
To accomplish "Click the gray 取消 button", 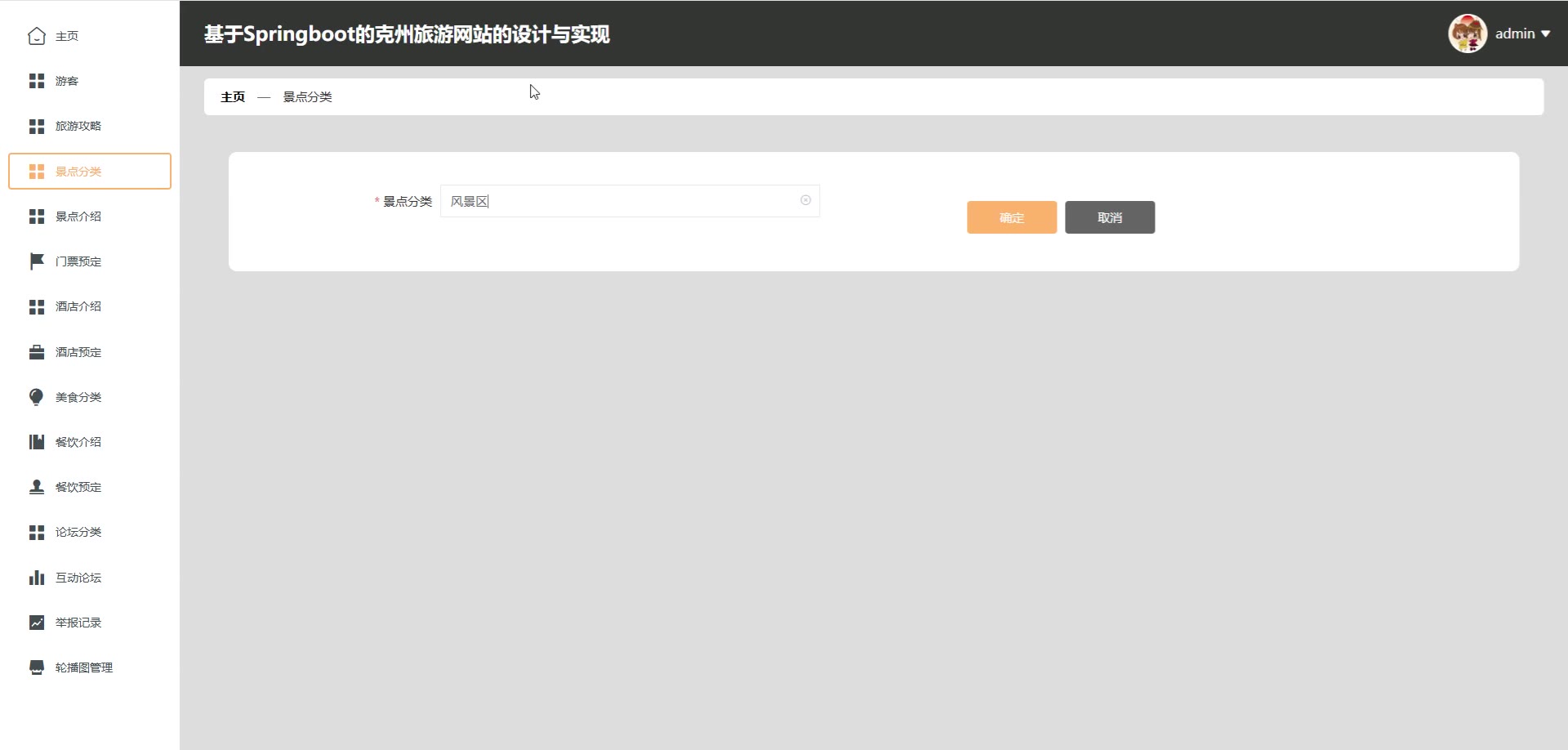I will click(1110, 217).
